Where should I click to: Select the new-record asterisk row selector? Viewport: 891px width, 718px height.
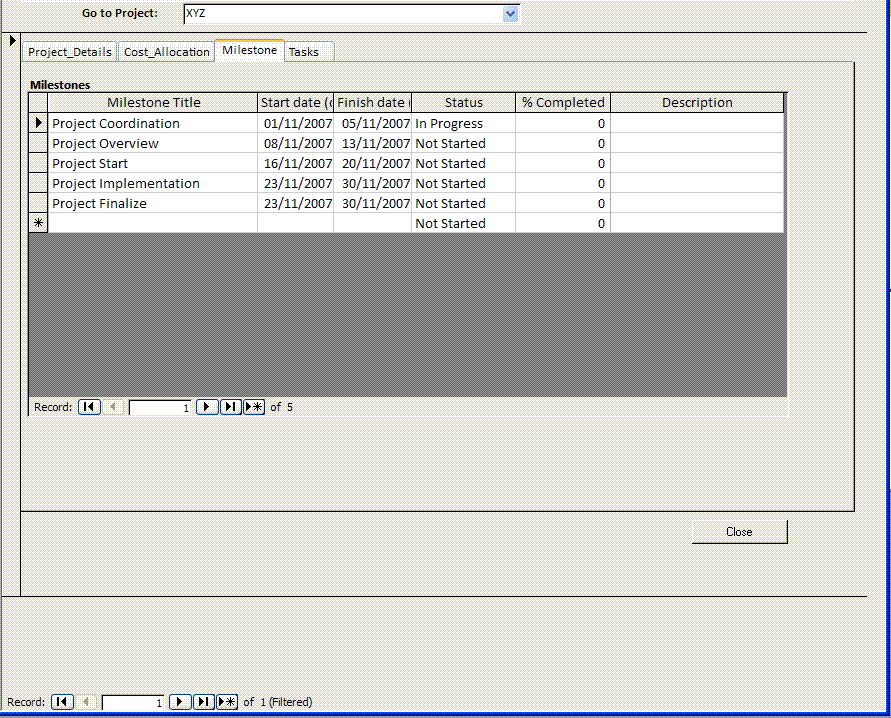(38, 223)
